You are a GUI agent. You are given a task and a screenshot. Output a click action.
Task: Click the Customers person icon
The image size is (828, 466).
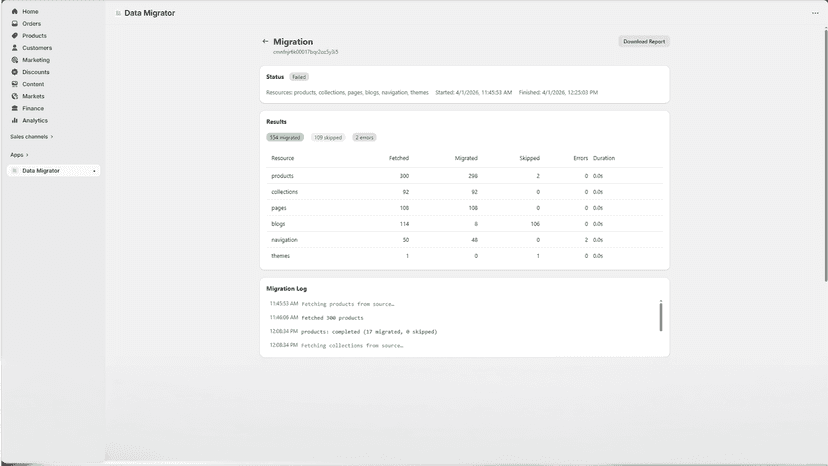coord(15,48)
